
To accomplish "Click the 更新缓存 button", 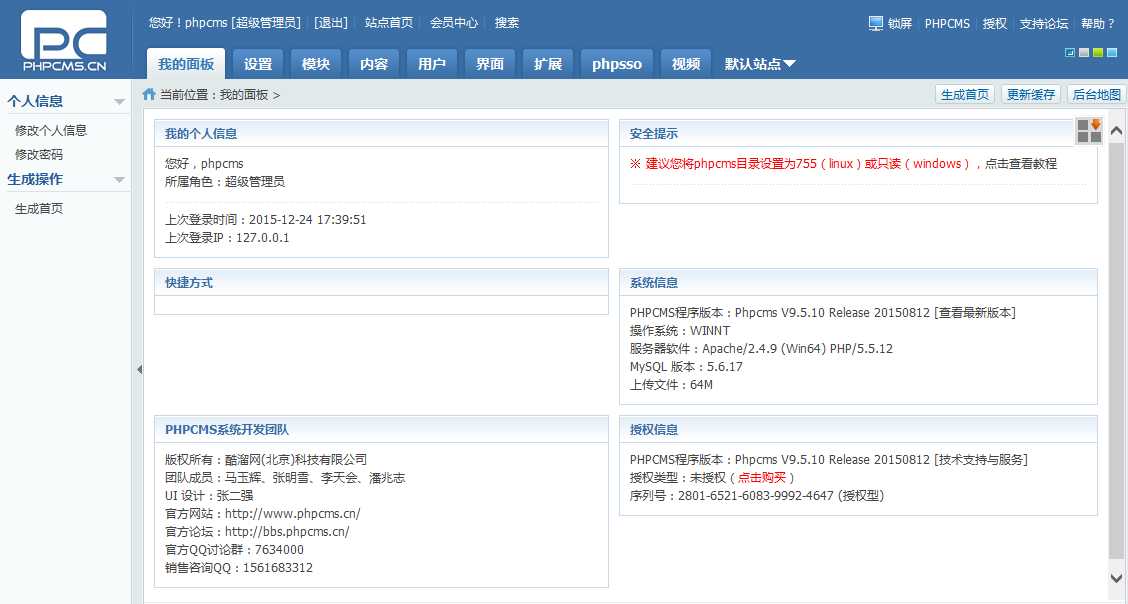I will (x=1031, y=94).
